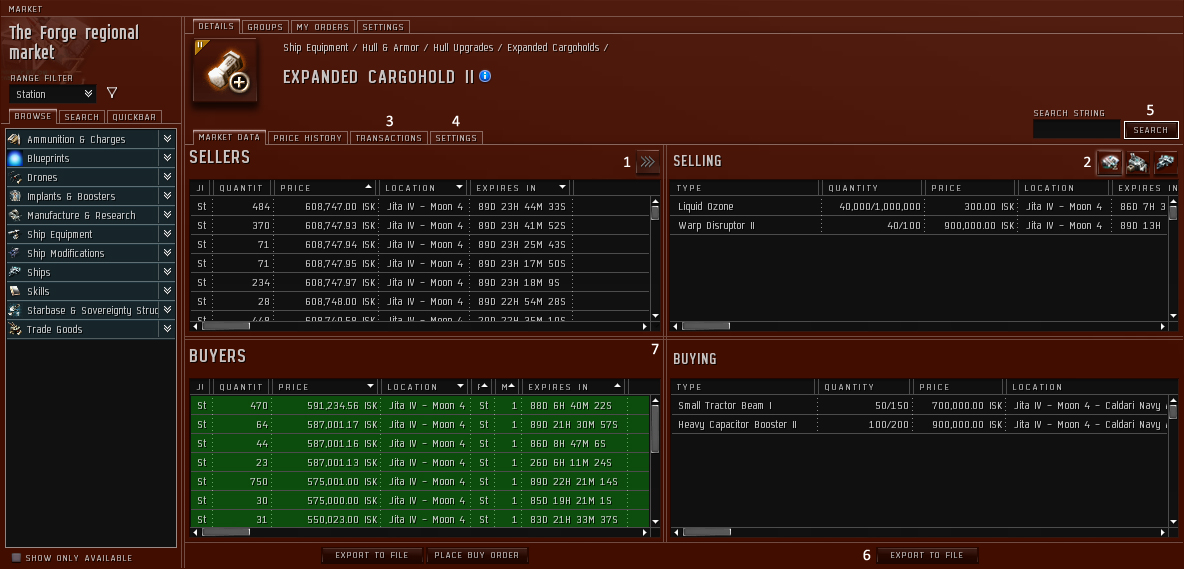Expand the Ships chevron
This screenshot has height=569, width=1184.
168,272
